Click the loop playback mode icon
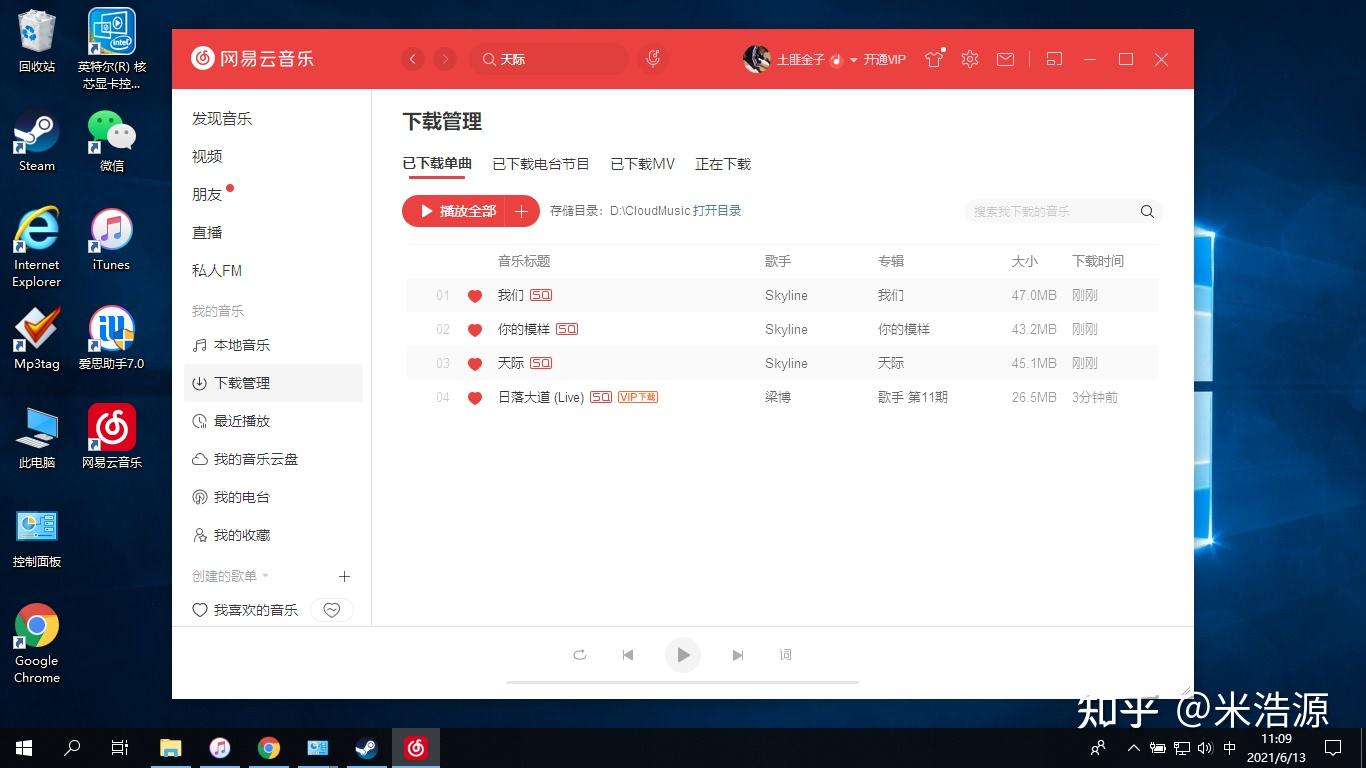1366x768 pixels. [x=579, y=655]
